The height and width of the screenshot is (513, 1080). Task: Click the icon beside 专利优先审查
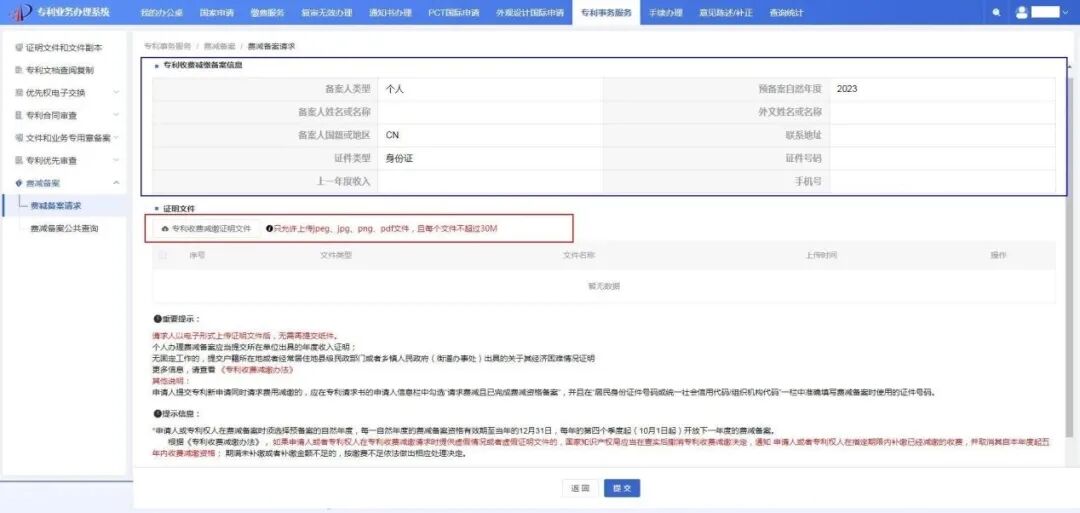[x=19, y=160]
